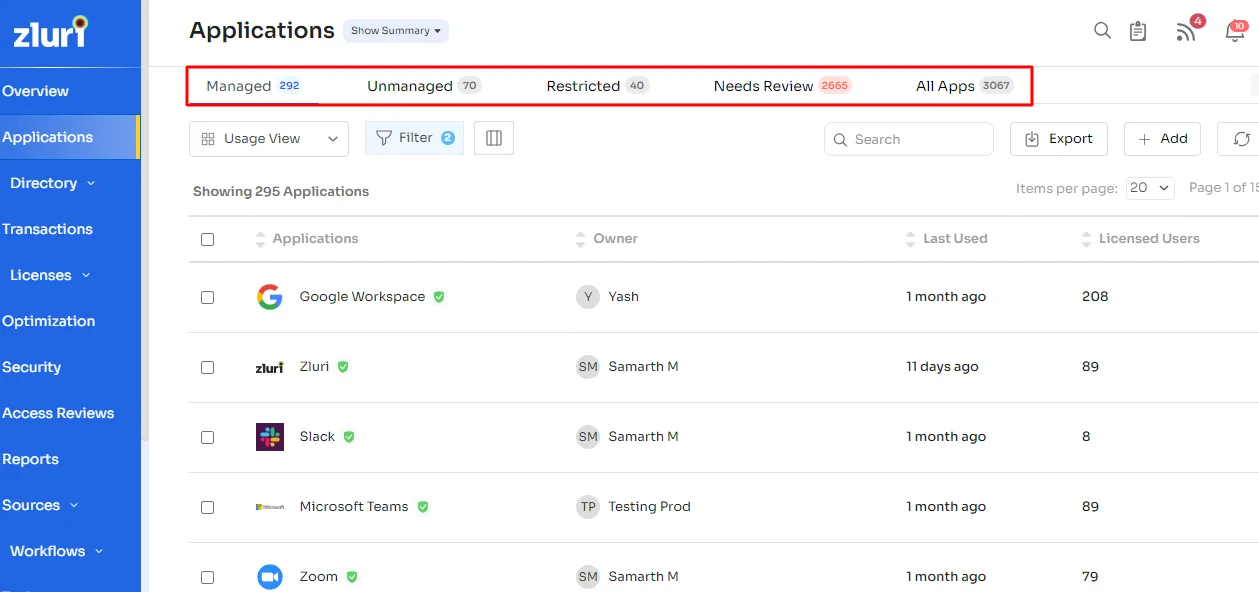Switch to the Unmanaged tab
Viewport: 1259px width, 592px height.
pyautogui.click(x=424, y=86)
